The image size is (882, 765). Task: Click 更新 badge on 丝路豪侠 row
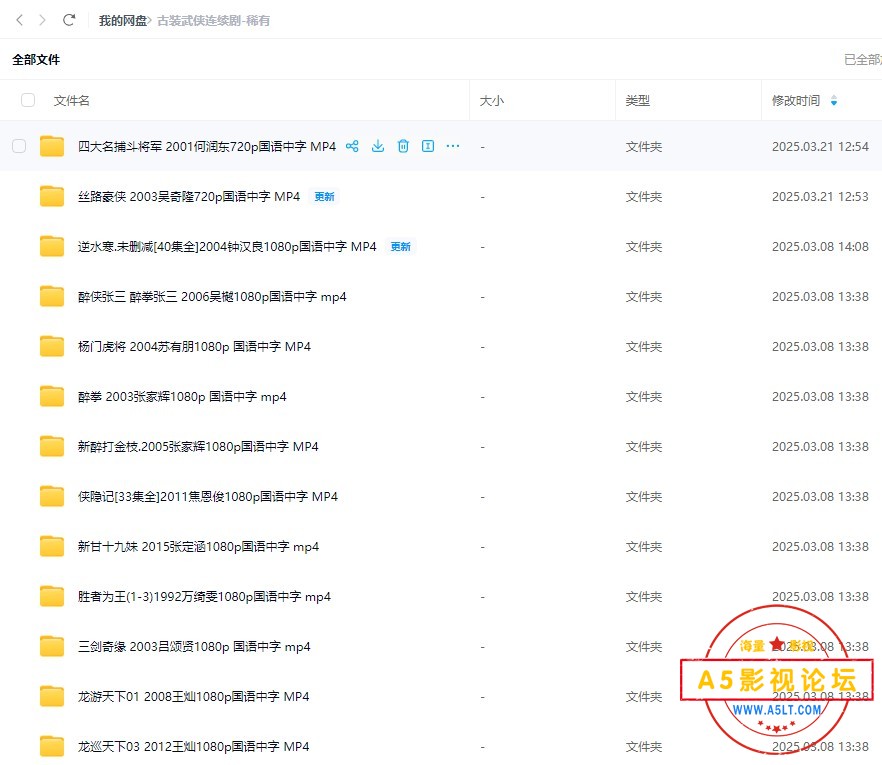(x=325, y=196)
